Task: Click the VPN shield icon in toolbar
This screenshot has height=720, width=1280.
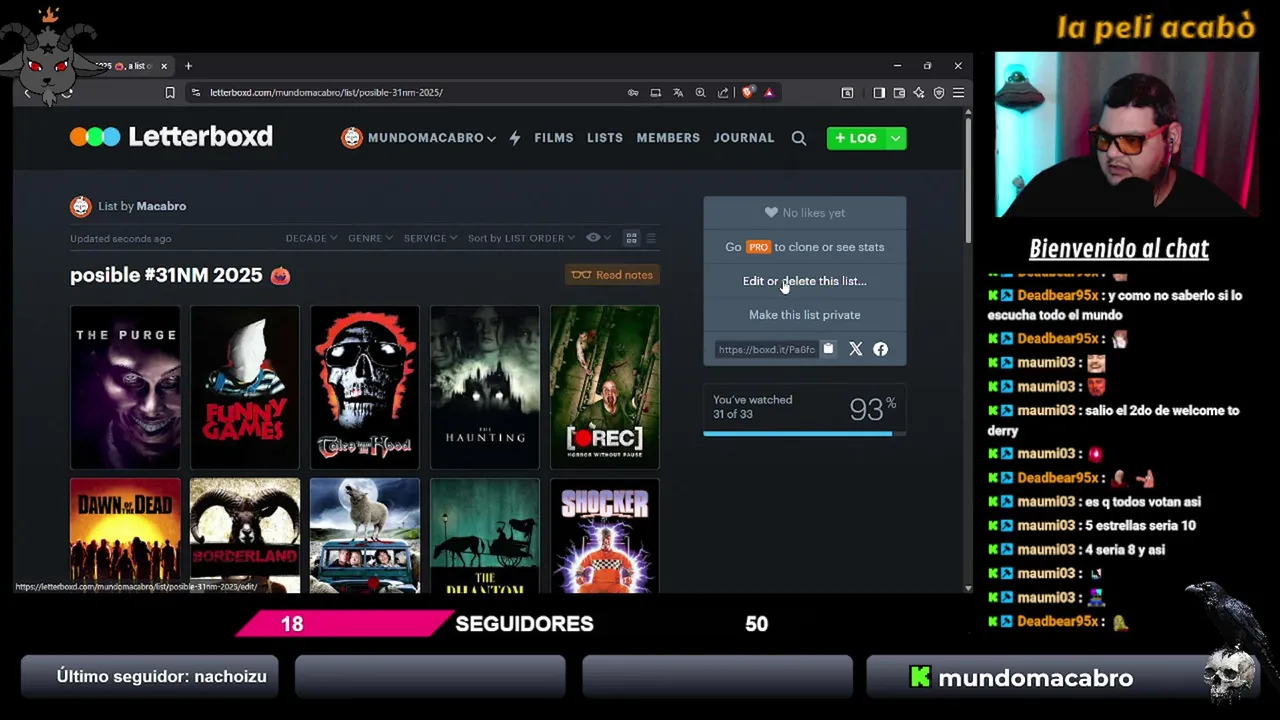Action: (939, 92)
